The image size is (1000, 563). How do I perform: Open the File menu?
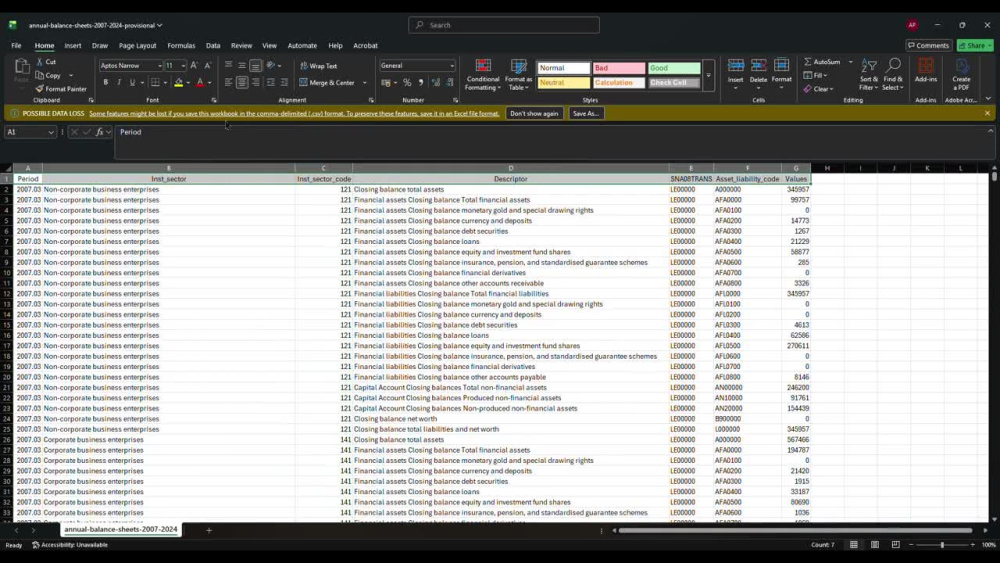[16, 46]
